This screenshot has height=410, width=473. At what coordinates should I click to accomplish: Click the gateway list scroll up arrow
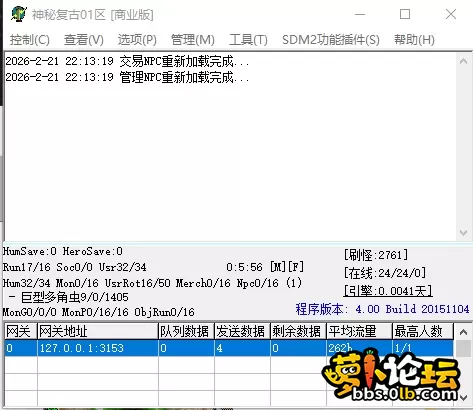point(463,332)
